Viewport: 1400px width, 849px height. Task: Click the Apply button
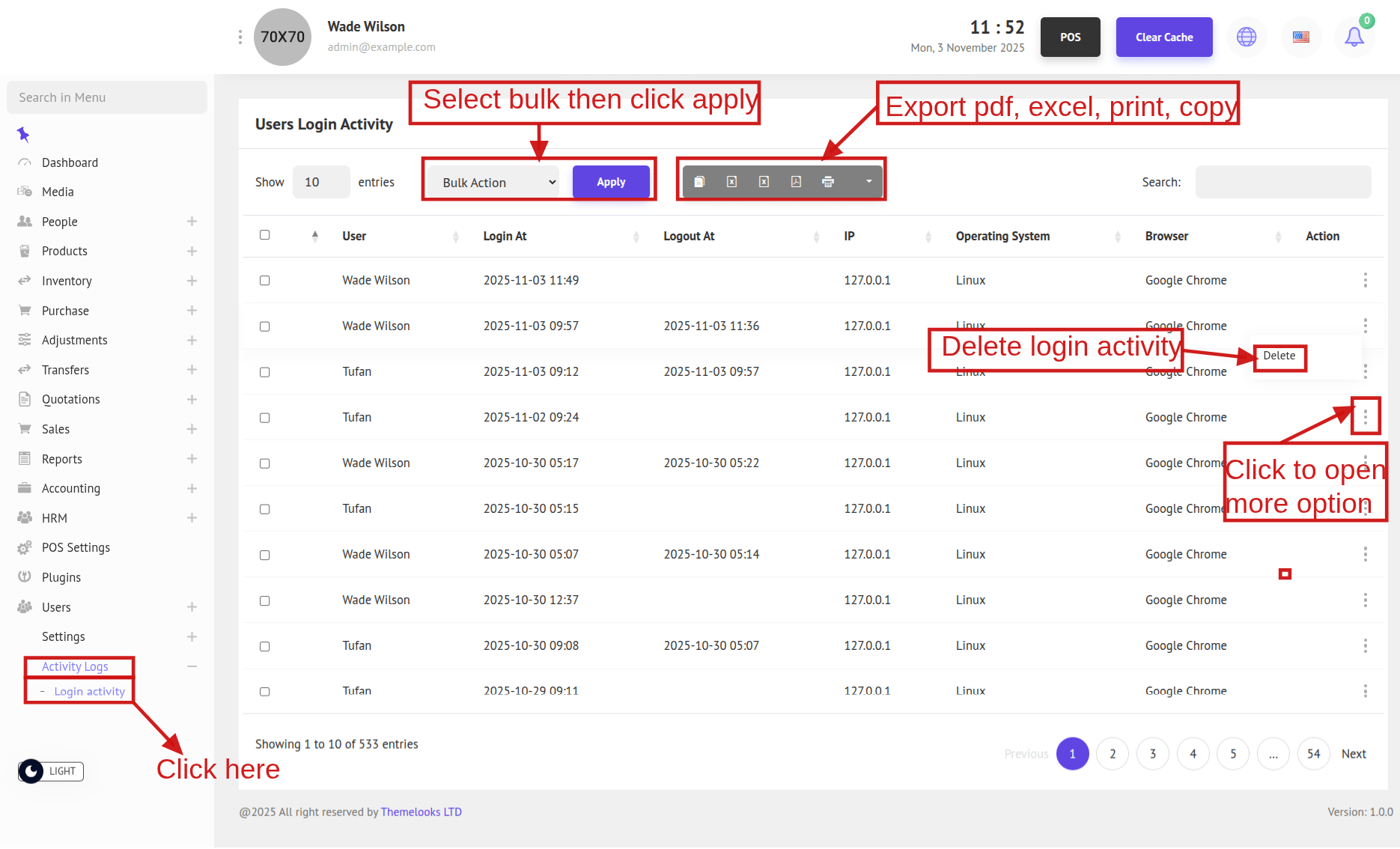click(x=611, y=182)
